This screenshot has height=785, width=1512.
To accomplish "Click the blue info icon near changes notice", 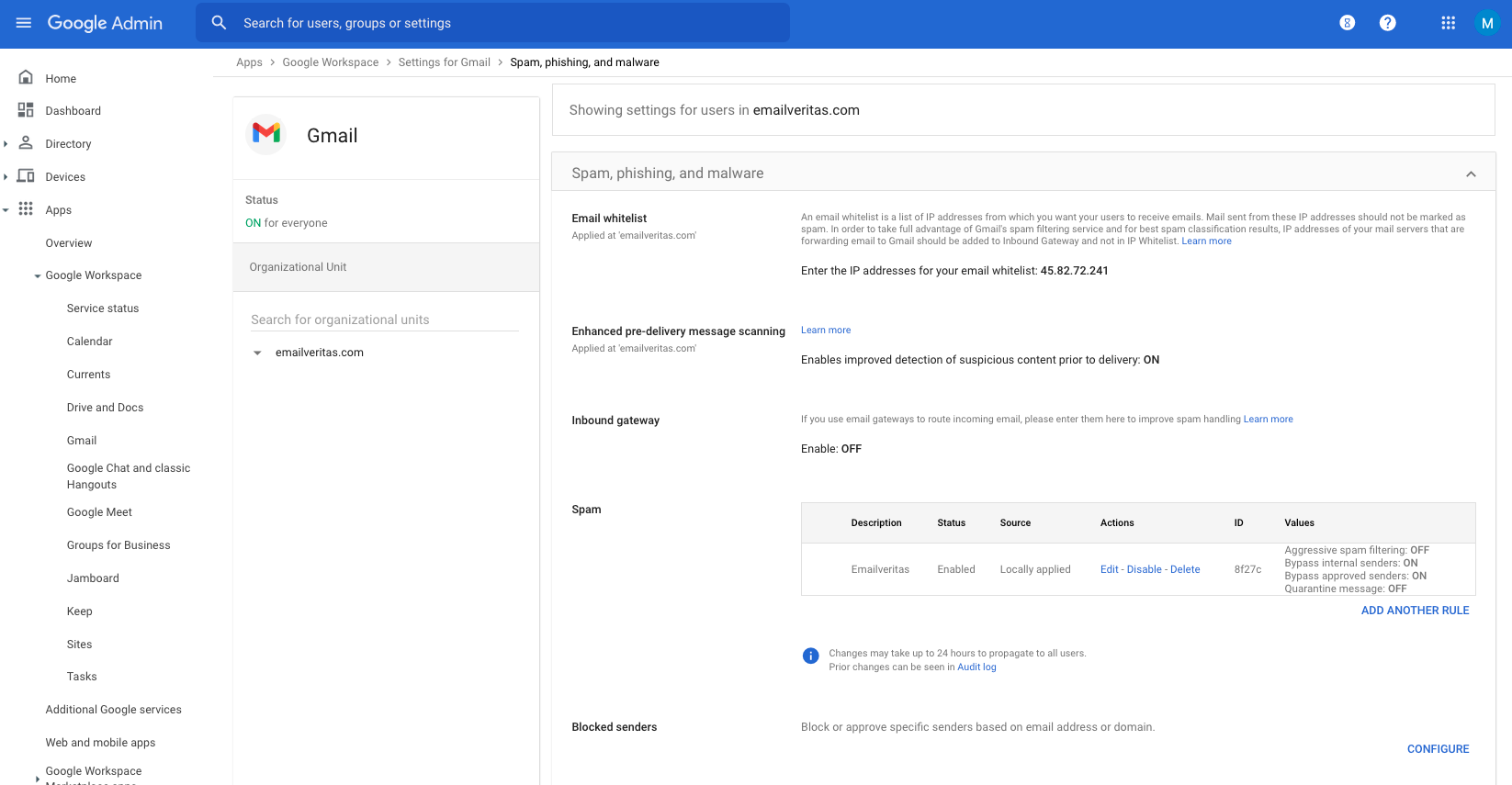I will (810, 656).
